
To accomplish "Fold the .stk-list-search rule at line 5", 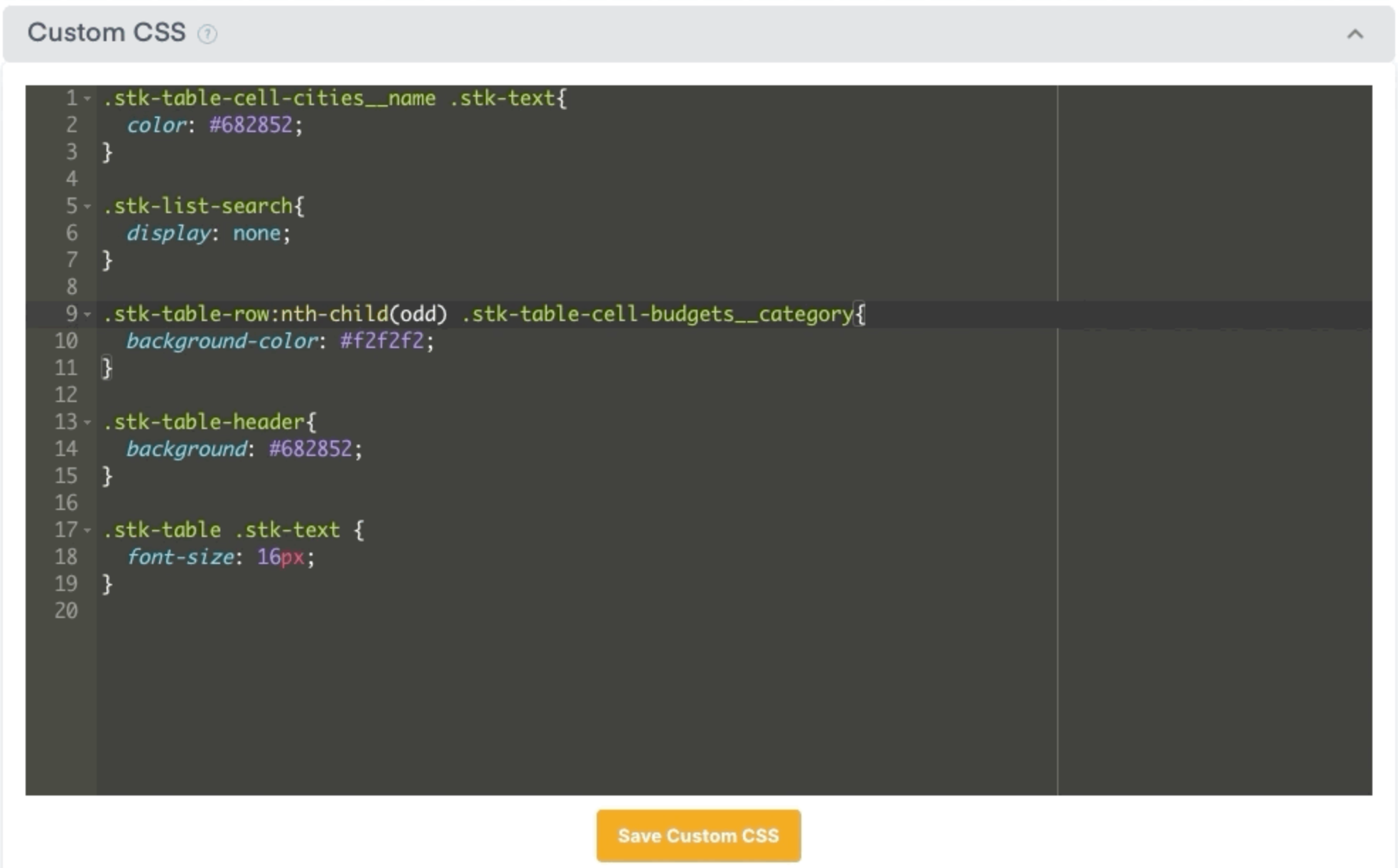I will point(87,206).
